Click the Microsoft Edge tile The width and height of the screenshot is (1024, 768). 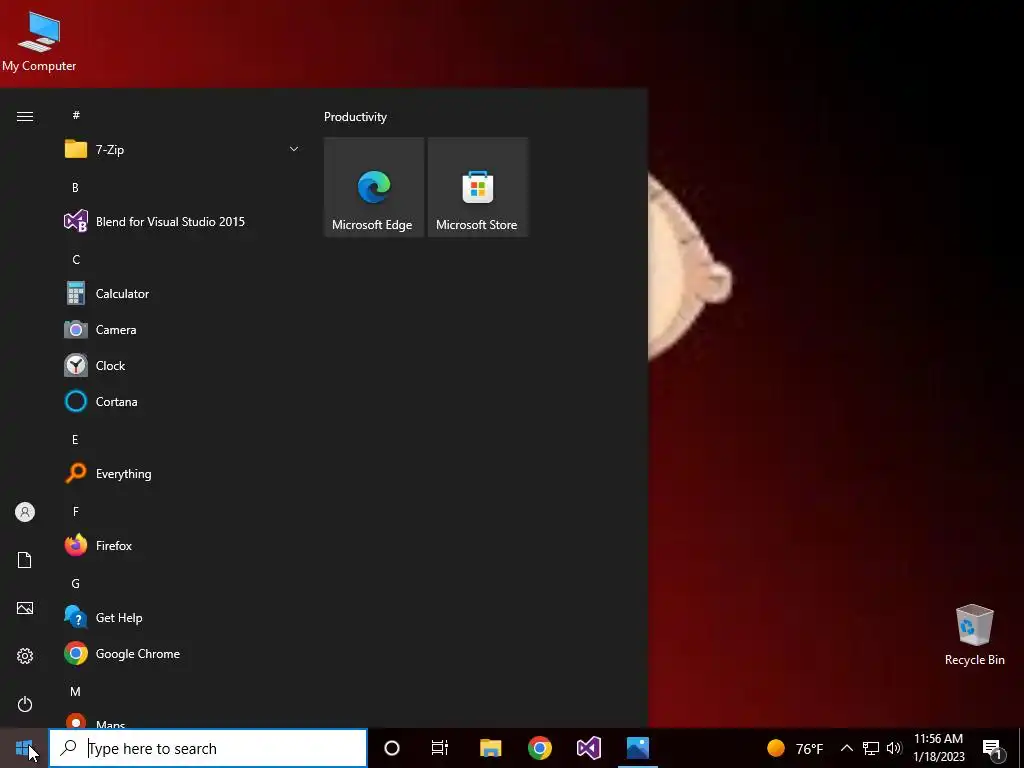tap(374, 187)
